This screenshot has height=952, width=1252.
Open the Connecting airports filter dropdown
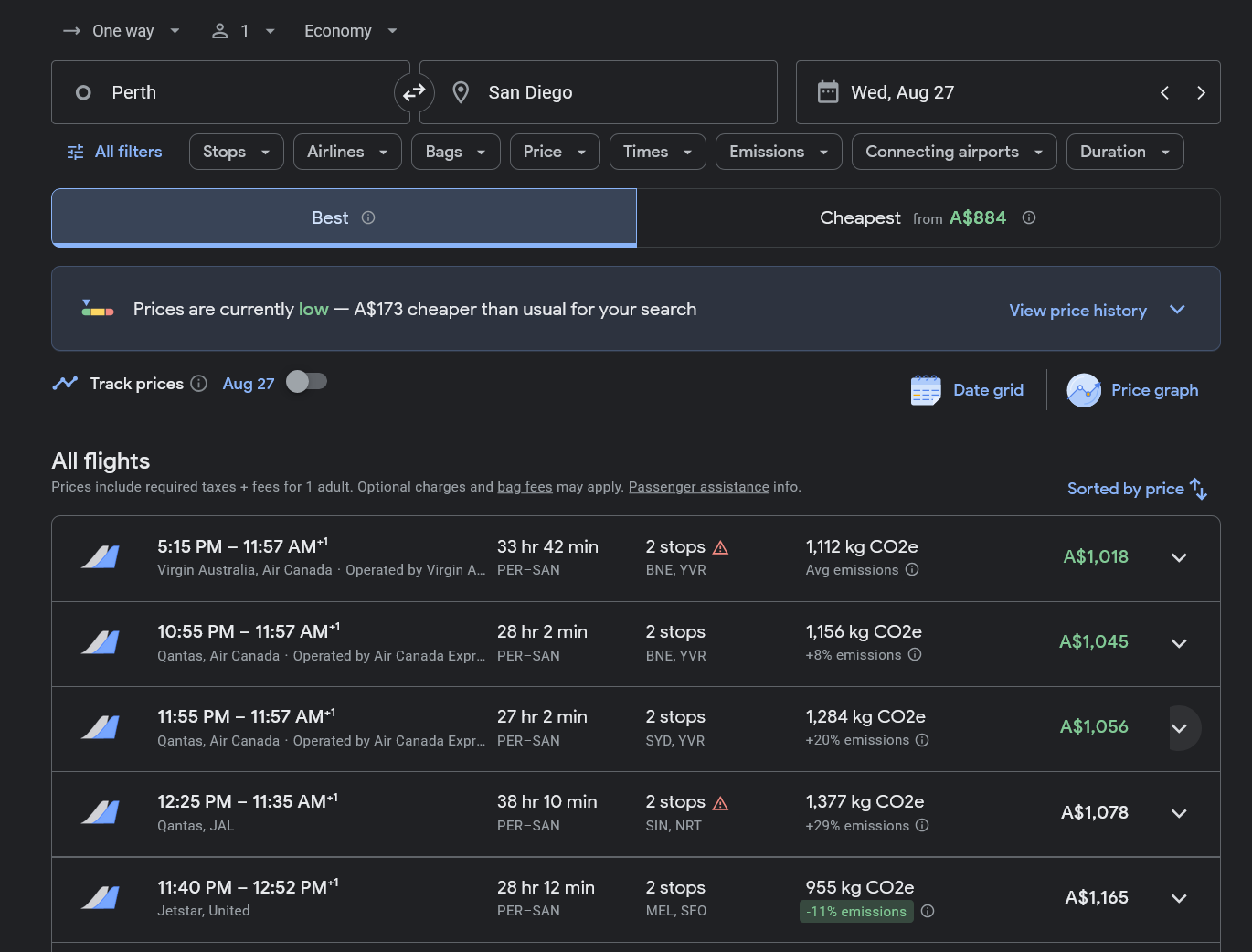(x=954, y=152)
